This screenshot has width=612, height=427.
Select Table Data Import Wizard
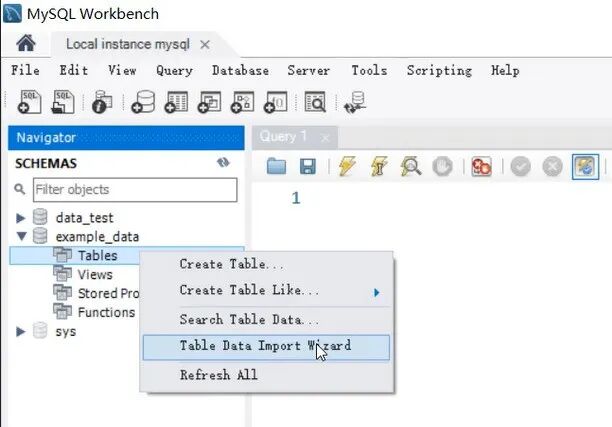pos(267,347)
